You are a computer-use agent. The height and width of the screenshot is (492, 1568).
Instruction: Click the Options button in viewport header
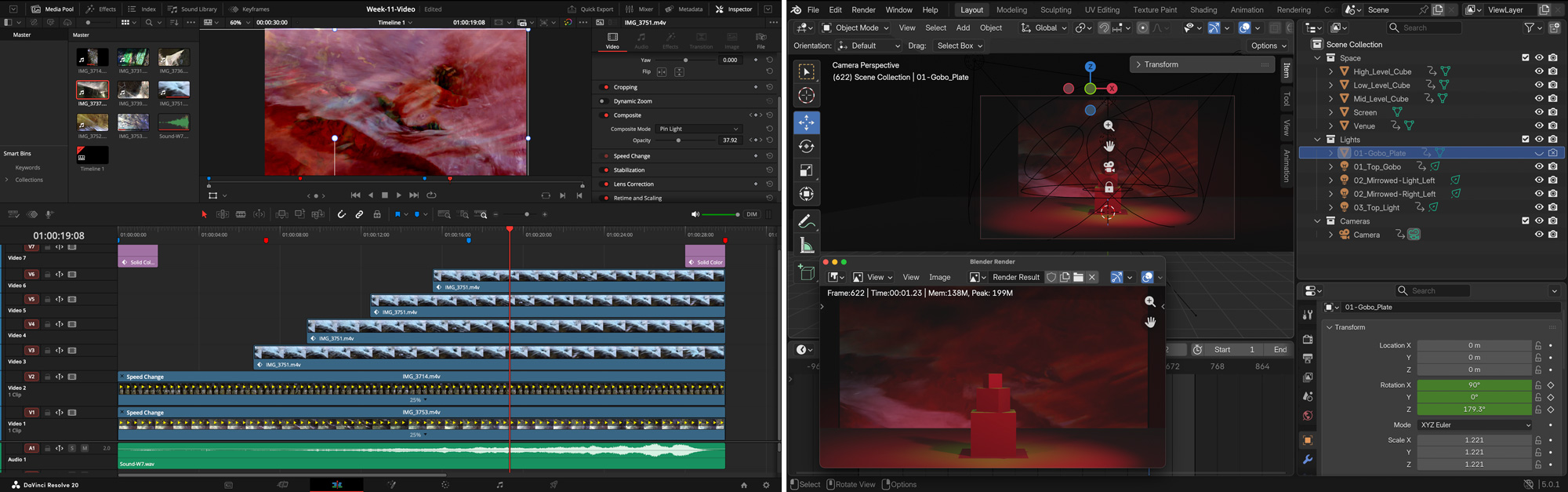pyautogui.click(x=1268, y=46)
